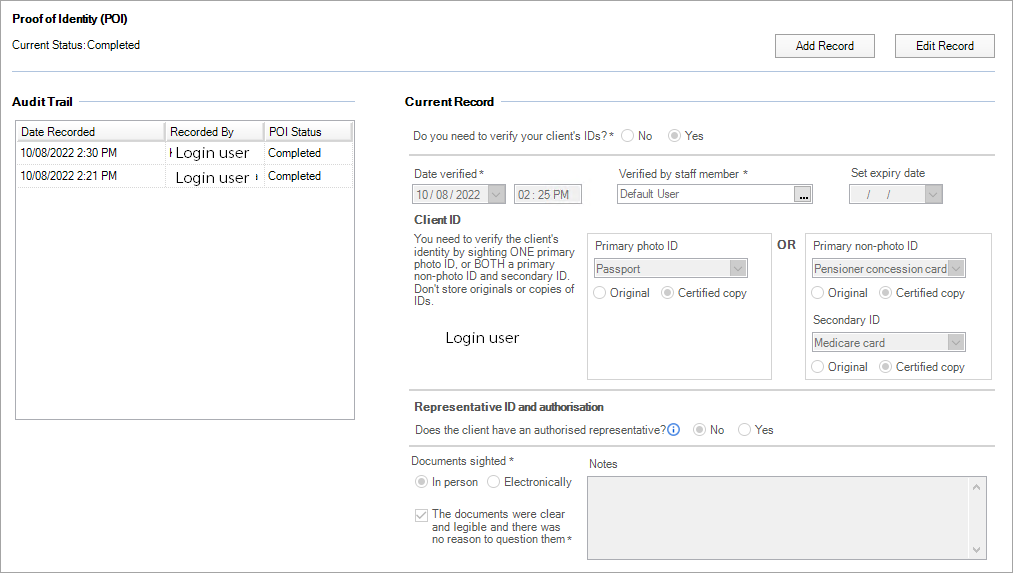Viewport: 1013px width, 573px height.
Task: Select Yes for verifying client's IDs
Action: (x=675, y=136)
